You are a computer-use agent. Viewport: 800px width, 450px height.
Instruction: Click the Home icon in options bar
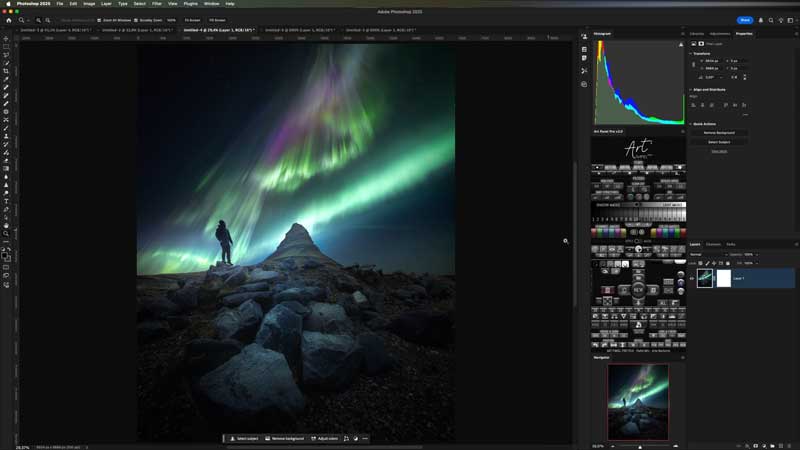click(x=8, y=20)
